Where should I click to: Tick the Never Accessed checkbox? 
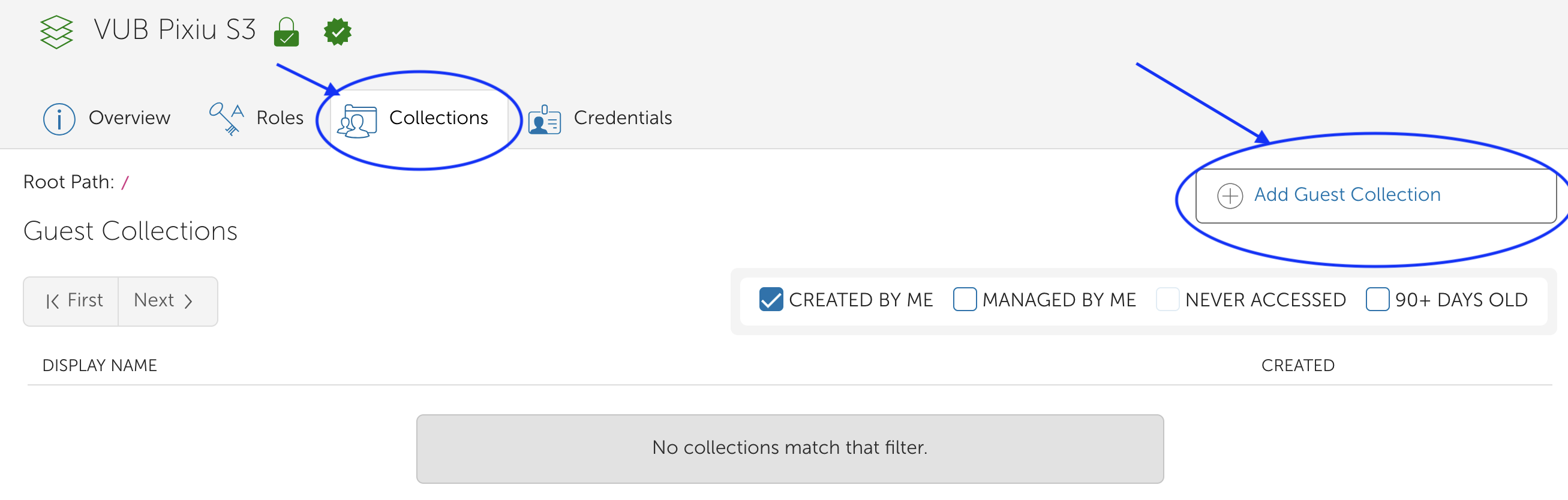pyautogui.click(x=1167, y=299)
